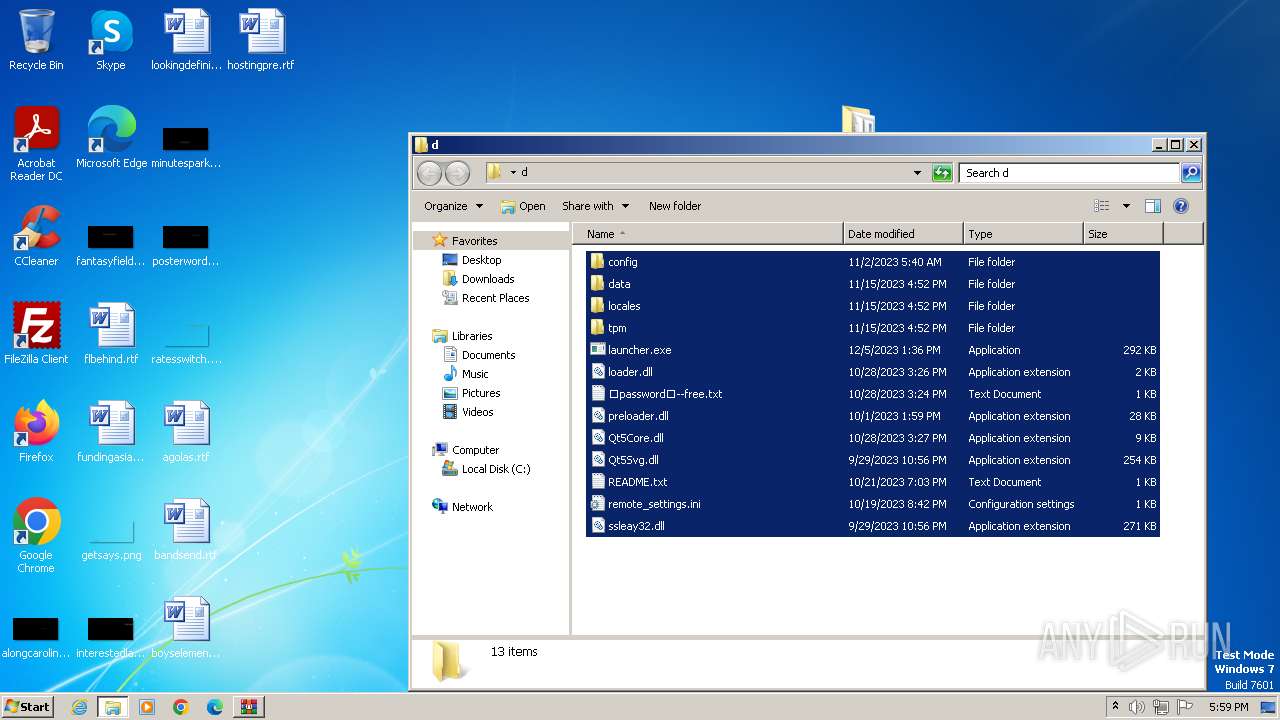Show hidden system tray icons
Screen dimensions: 1280x720
click(1115, 707)
